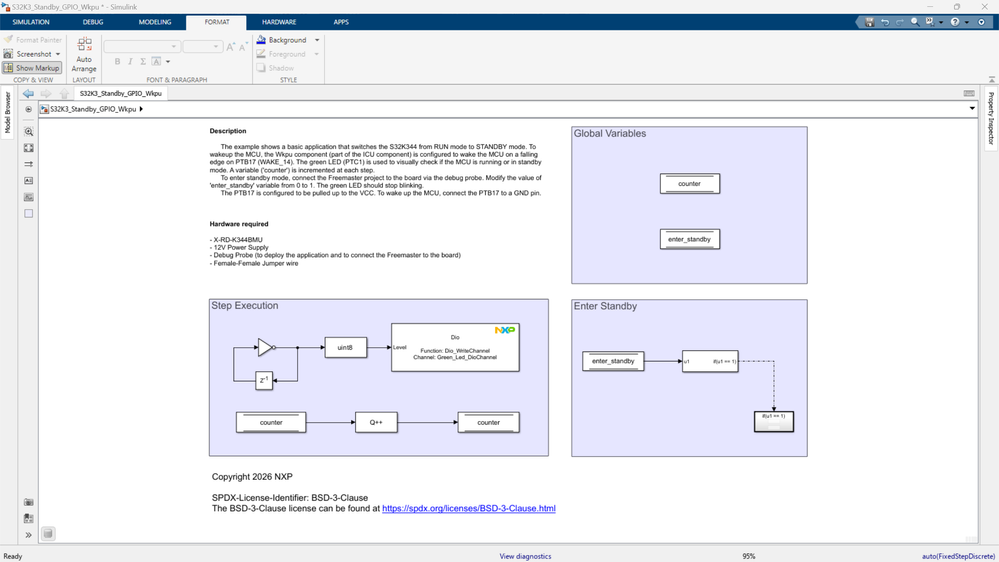Open the Model Browser side panel
The height and width of the screenshot is (562, 999).
tap(8, 113)
